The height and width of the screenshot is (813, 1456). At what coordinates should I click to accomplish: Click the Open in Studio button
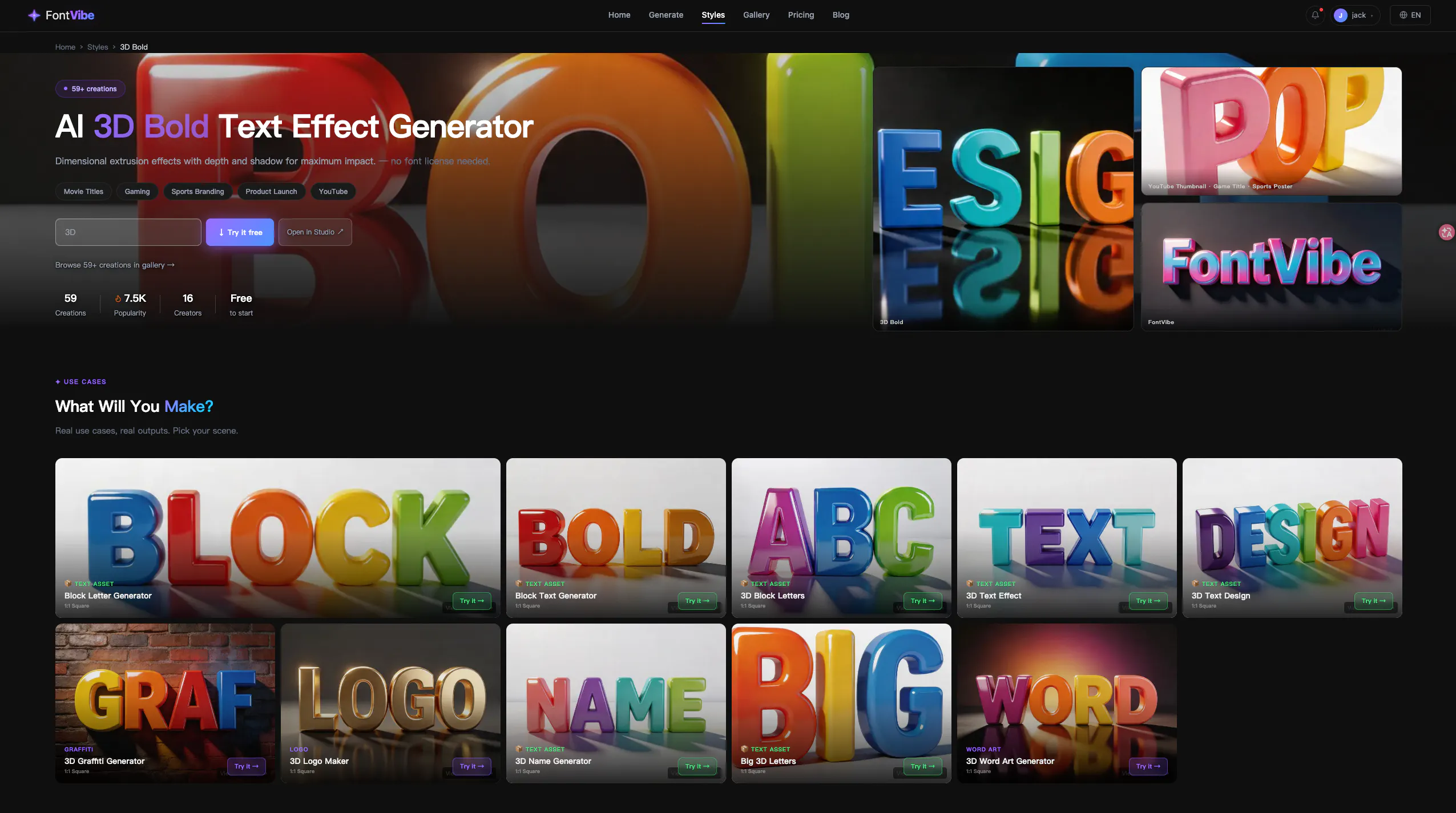pos(315,232)
